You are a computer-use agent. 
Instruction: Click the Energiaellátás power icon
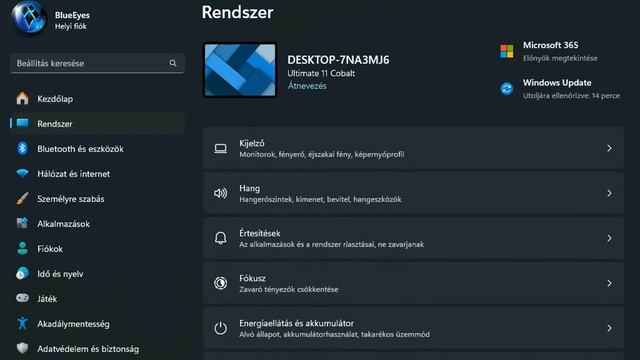(221, 328)
